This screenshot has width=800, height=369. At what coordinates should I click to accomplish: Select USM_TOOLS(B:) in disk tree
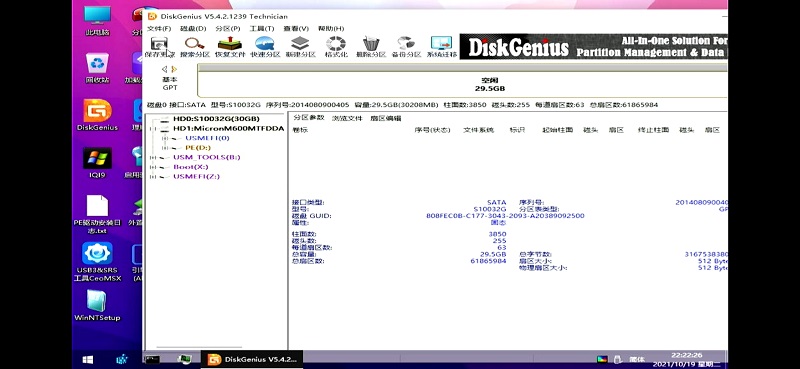[207, 157]
